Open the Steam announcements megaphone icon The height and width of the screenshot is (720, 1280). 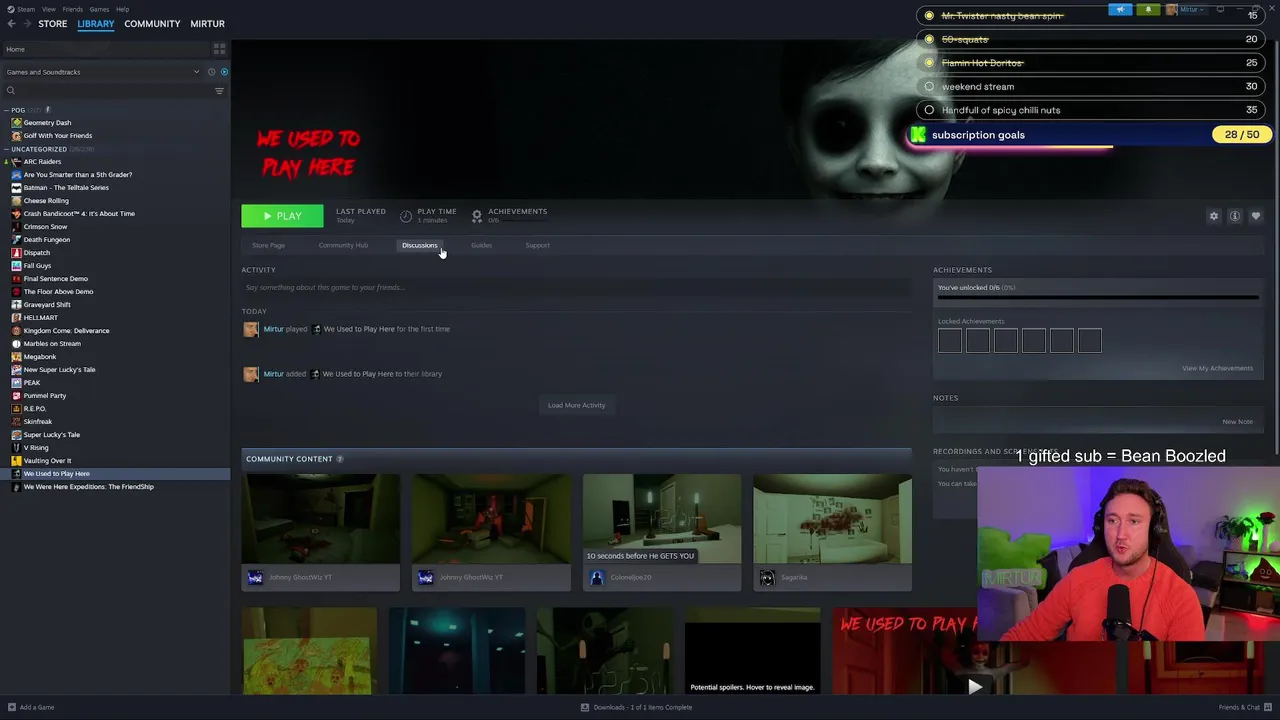click(x=1120, y=10)
